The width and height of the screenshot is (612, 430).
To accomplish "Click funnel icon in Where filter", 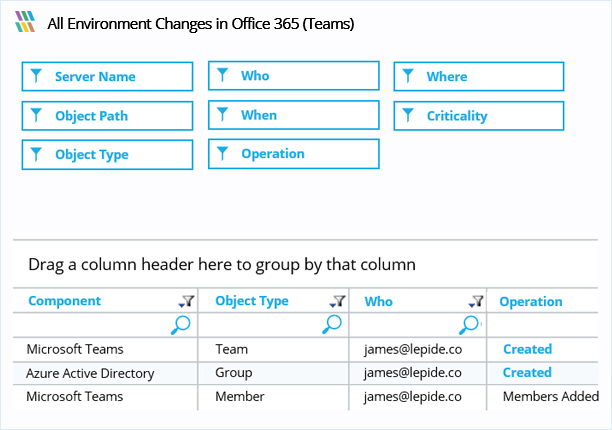I will coord(408,76).
